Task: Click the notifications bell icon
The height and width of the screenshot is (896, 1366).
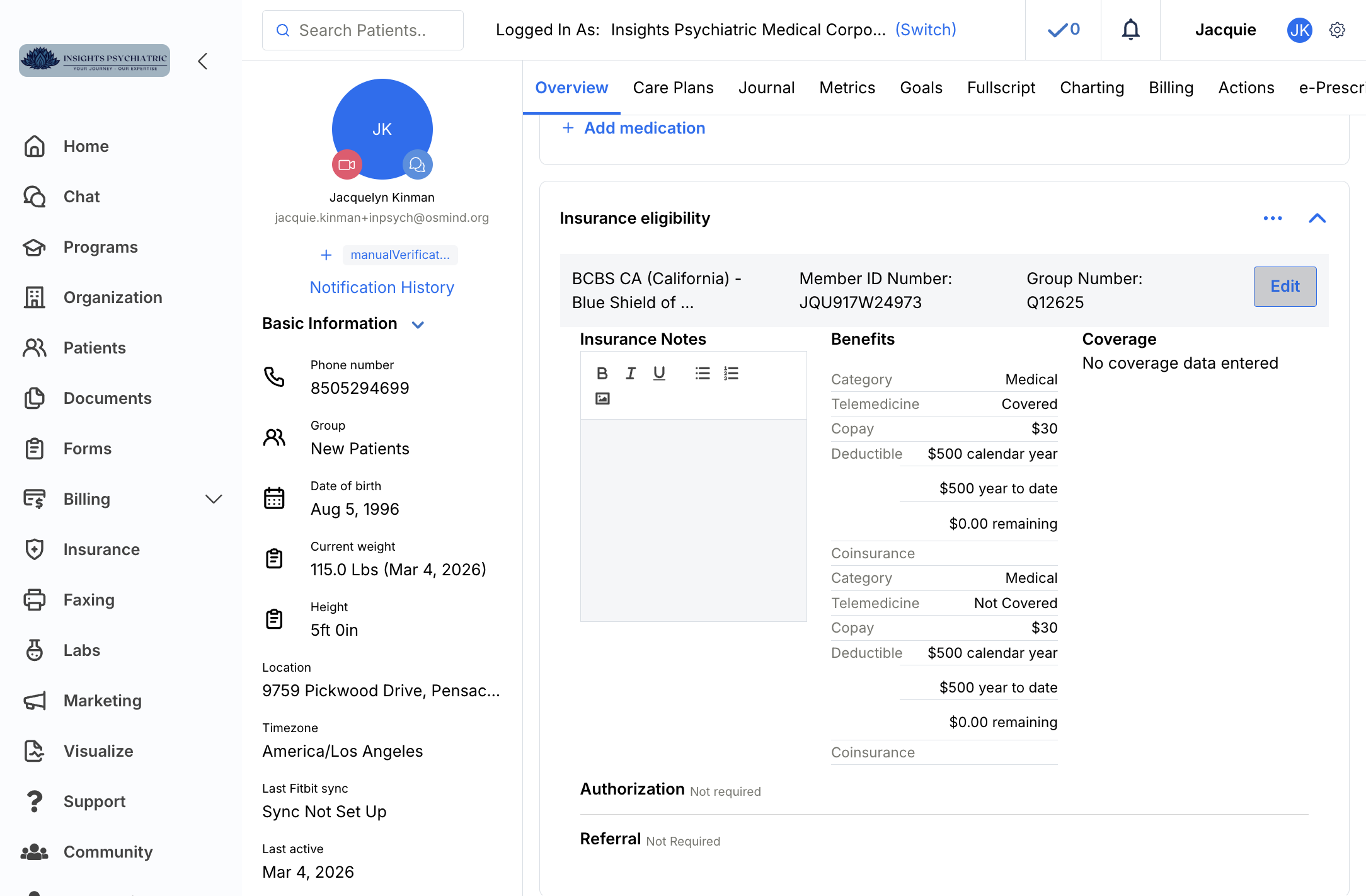Action: (x=1130, y=30)
